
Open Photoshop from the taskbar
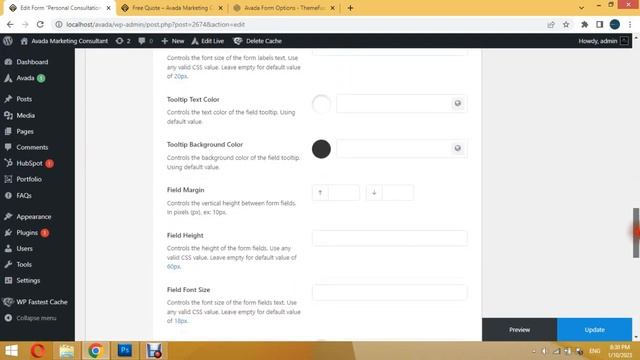125,351
